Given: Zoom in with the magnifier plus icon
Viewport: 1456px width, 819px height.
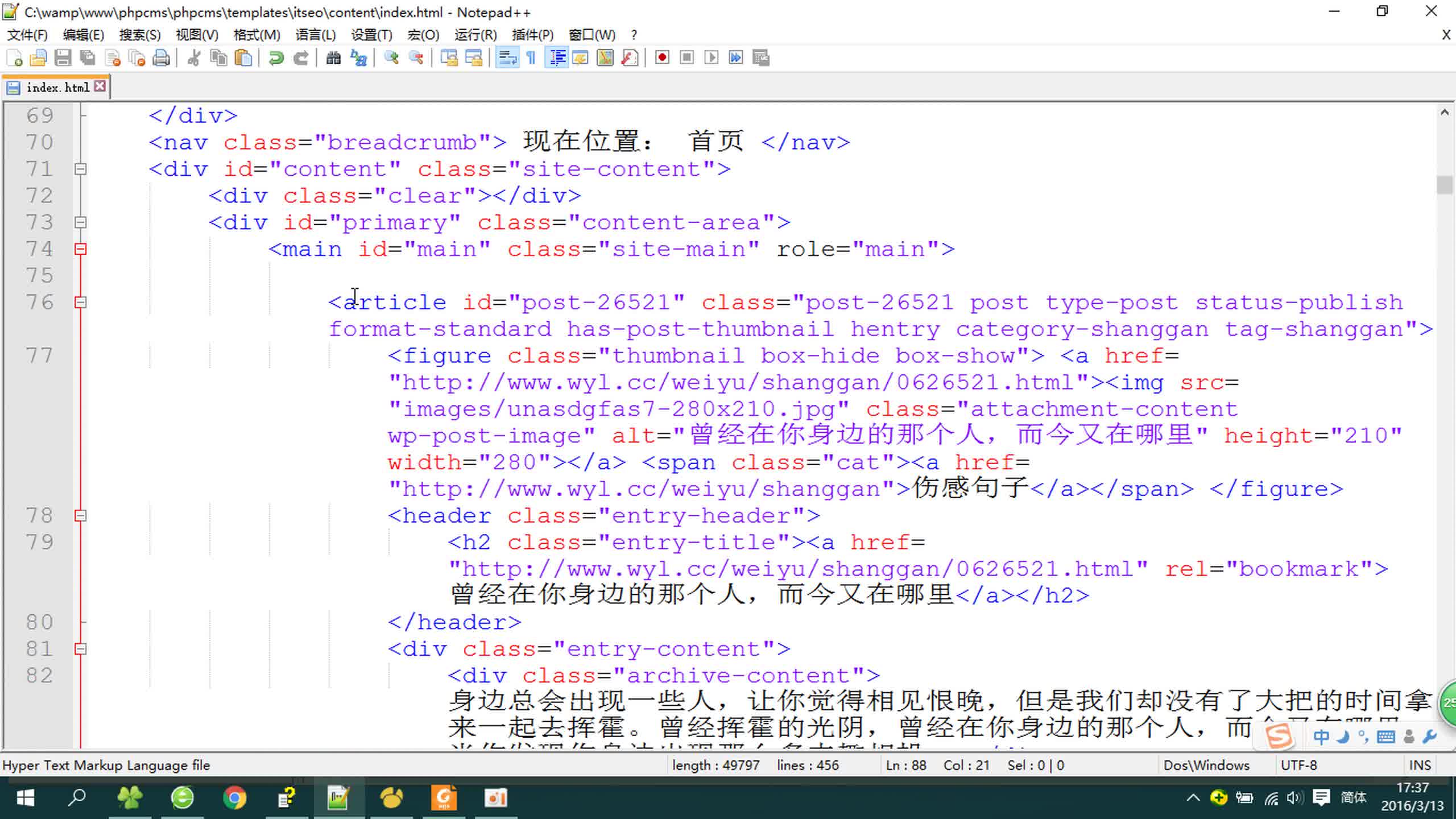Looking at the screenshot, I should click(x=391, y=57).
